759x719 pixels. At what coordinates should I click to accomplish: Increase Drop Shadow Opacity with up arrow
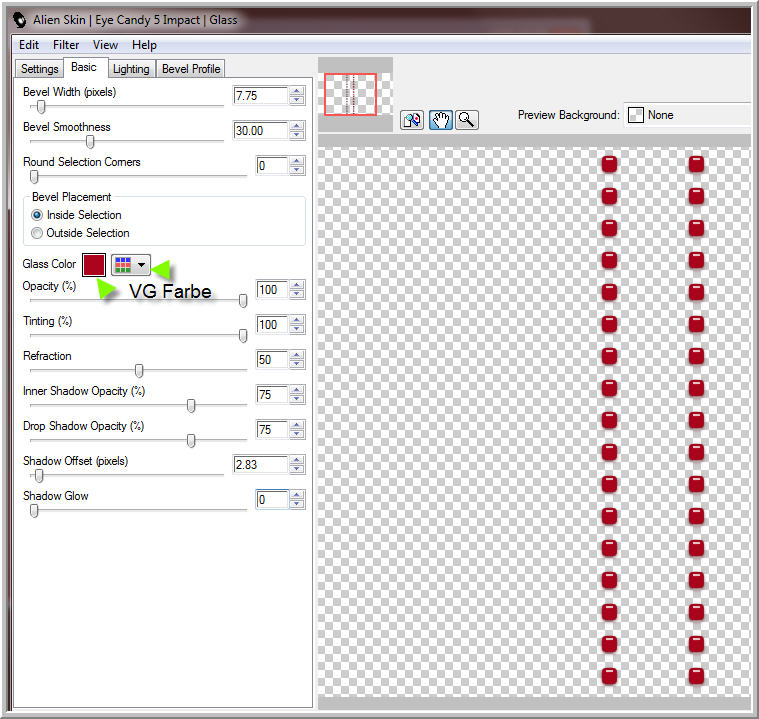297,425
